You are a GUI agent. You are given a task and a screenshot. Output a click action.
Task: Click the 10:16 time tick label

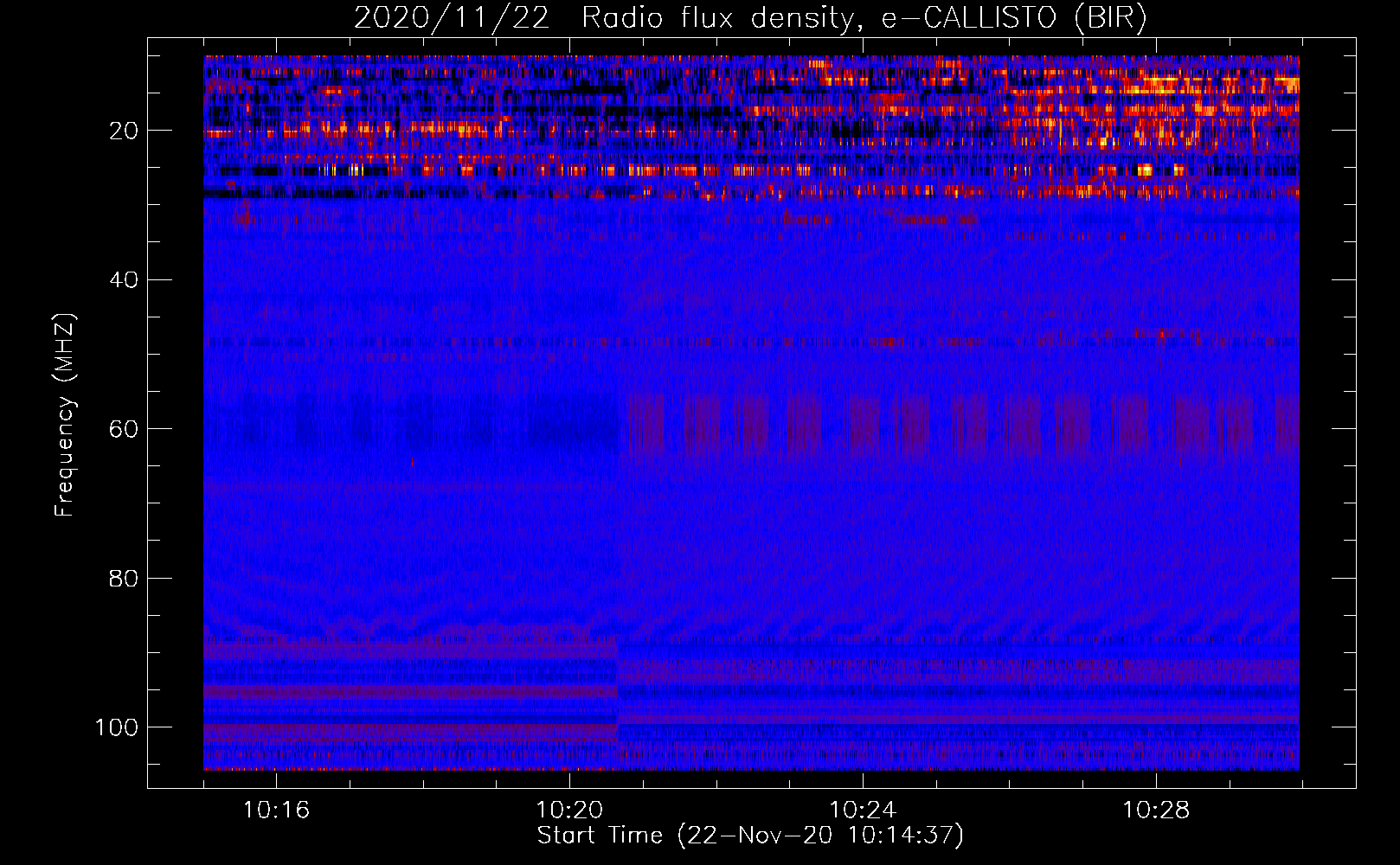pyautogui.click(x=276, y=811)
